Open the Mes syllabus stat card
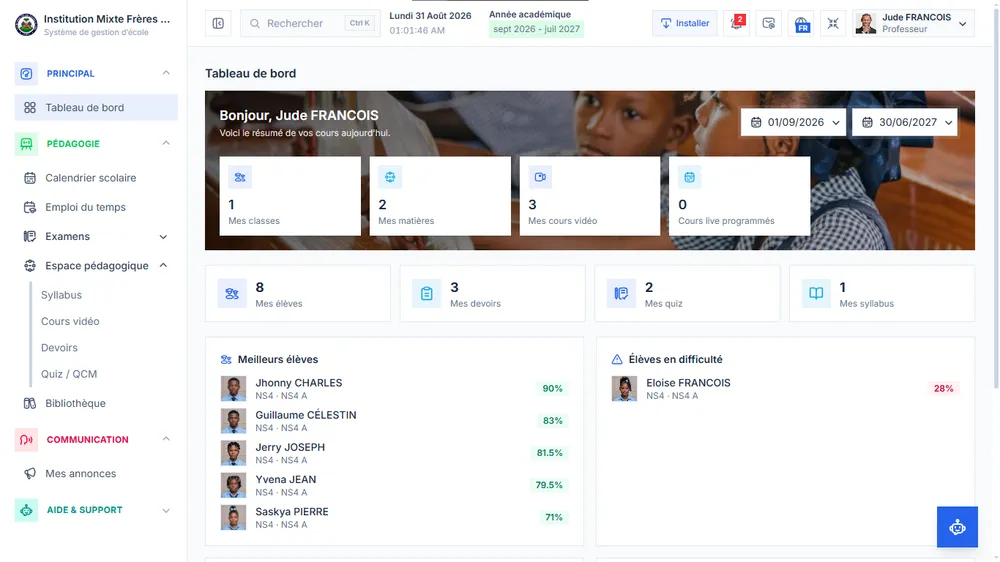This screenshot has height=562, width=1000. click(x=882, y=293)
